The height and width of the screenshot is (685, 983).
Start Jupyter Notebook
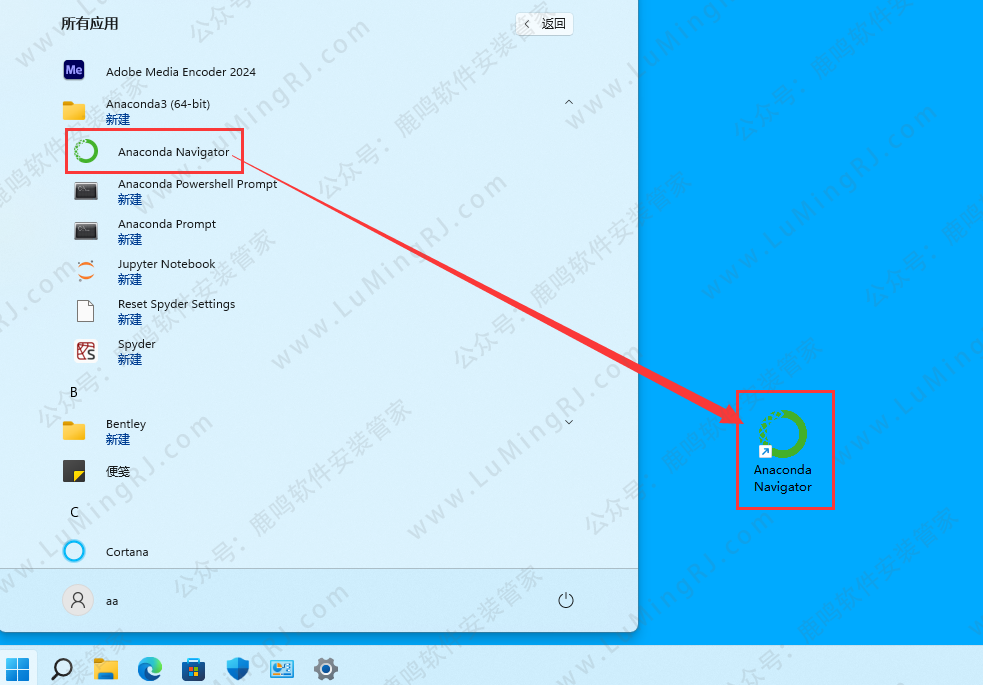click(165, 271)
